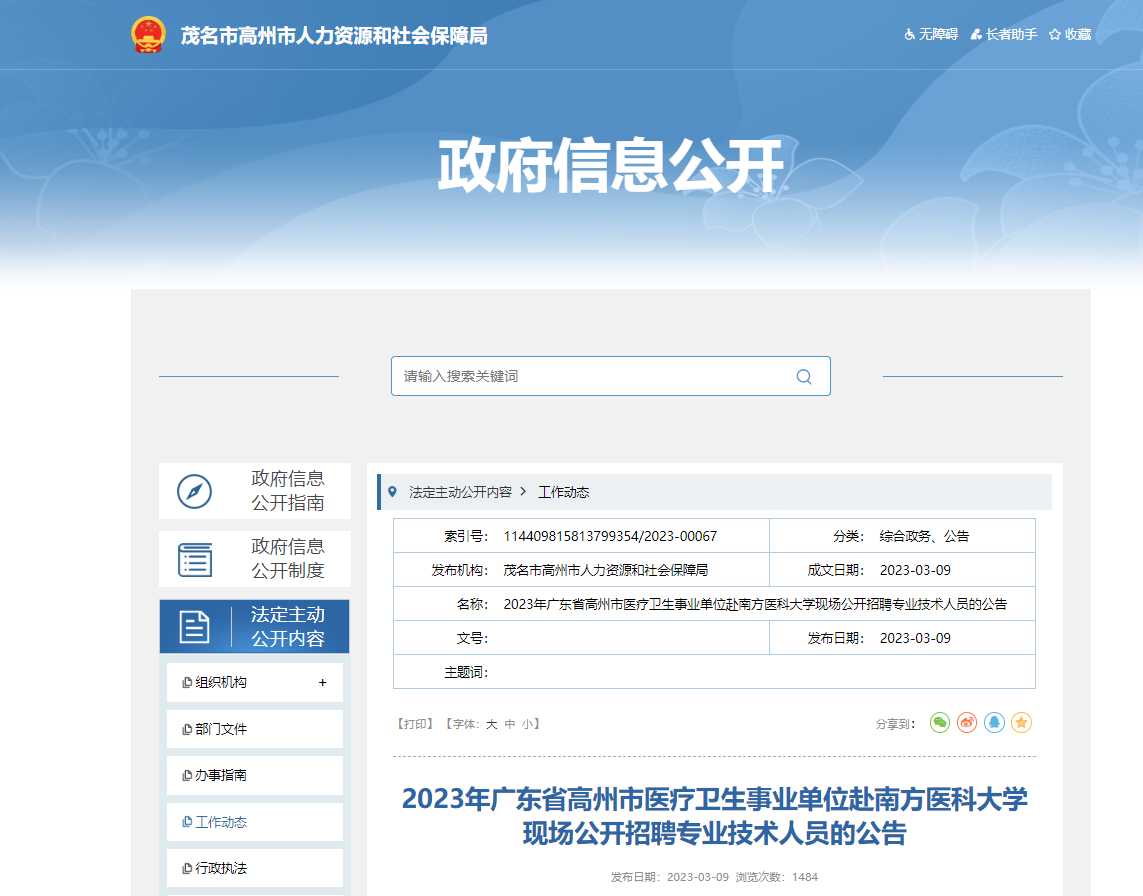The width and height of the screenshot is (1143, 896).
Task: Click the search magnifier icon
Action: 804,377
